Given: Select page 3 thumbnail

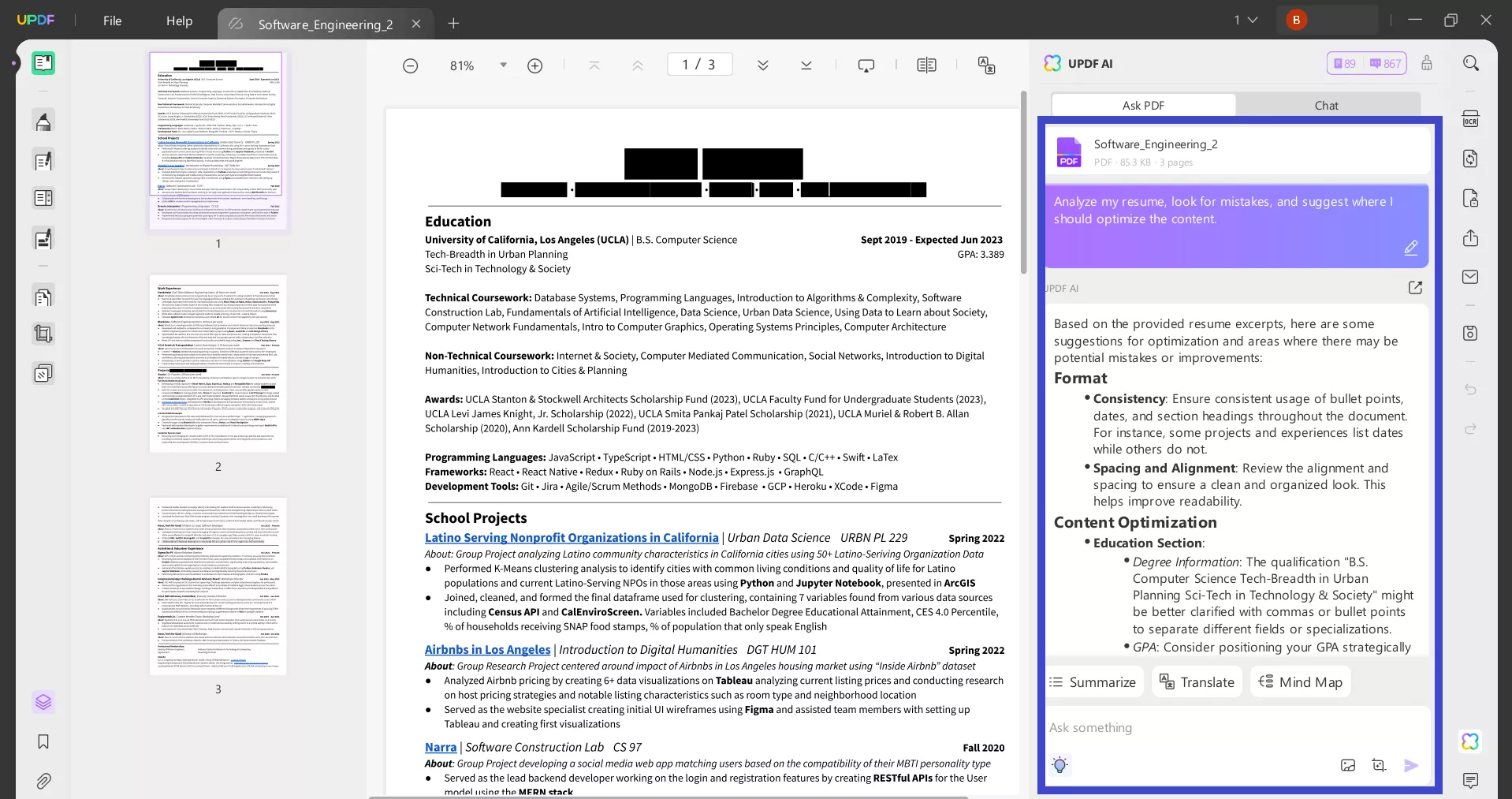Looking at the screenshot, I should 218,586.
